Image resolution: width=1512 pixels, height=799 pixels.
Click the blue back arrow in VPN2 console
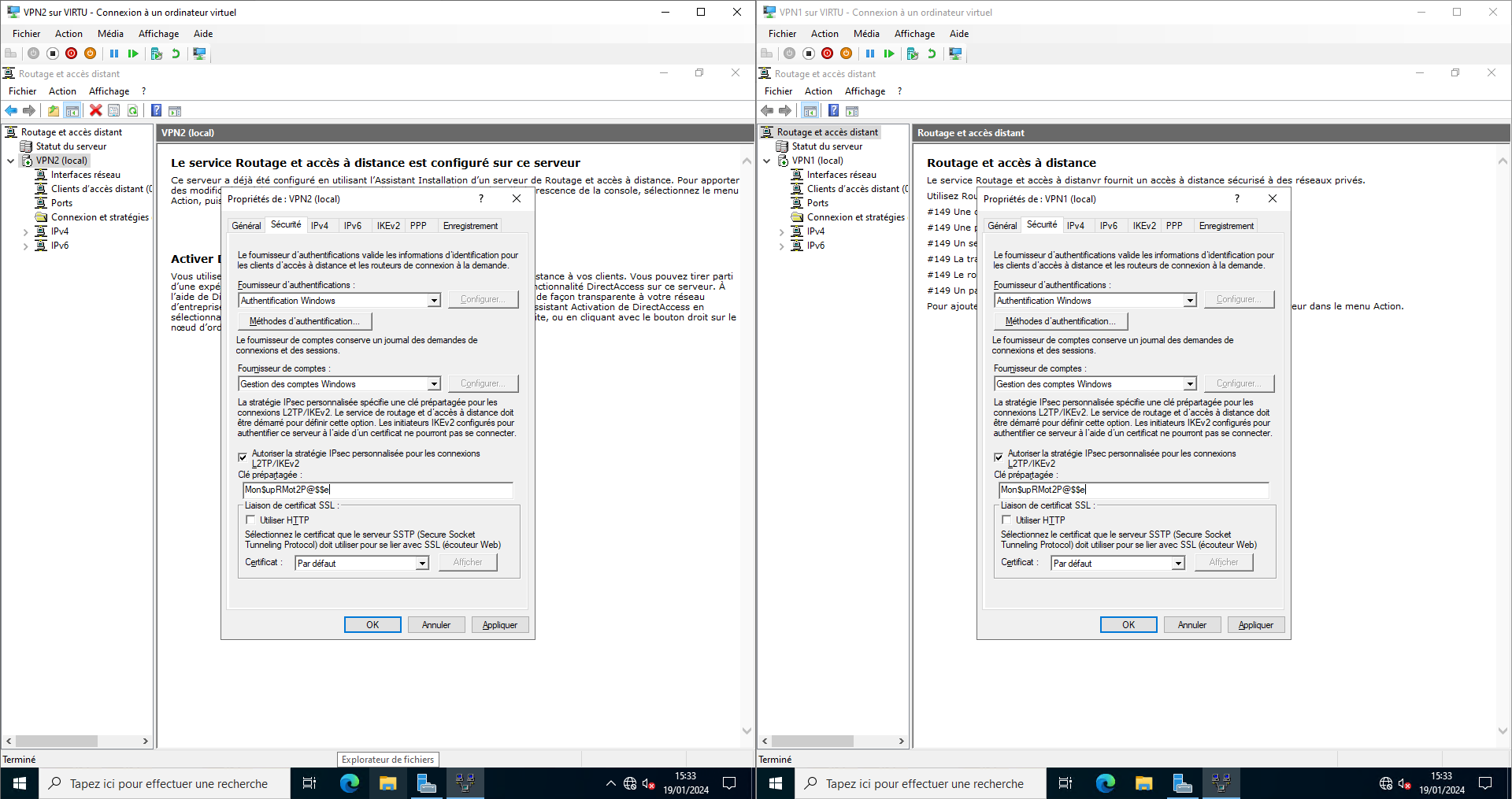point(11,111)
